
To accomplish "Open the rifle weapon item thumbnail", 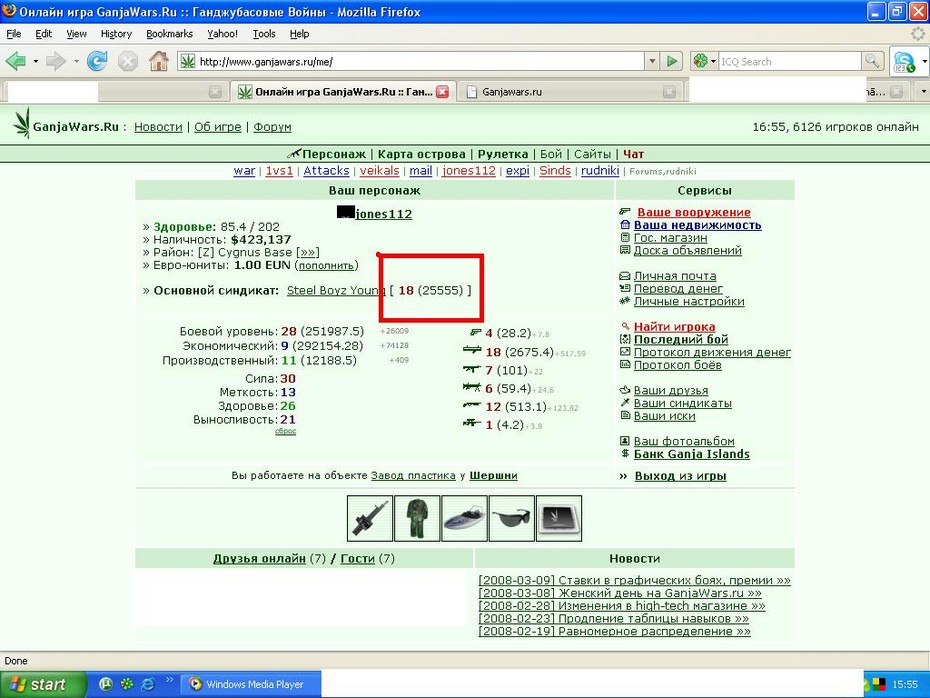I will [370, 519].
